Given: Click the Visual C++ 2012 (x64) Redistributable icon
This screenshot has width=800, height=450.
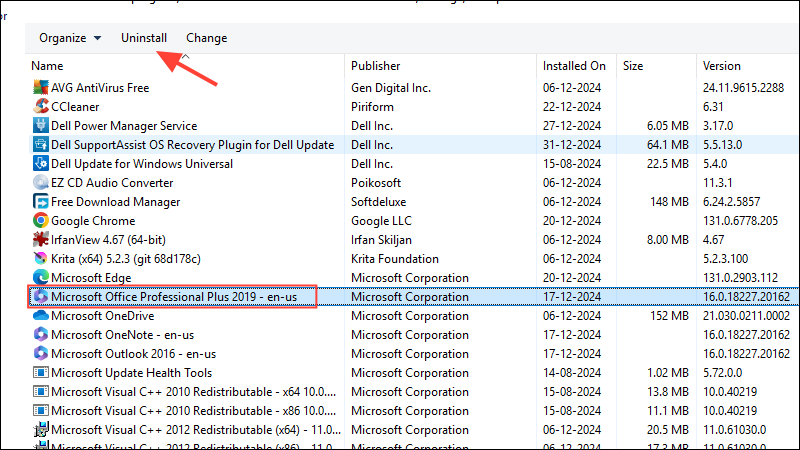Looking at the screenshot, I should pos(40,430).
